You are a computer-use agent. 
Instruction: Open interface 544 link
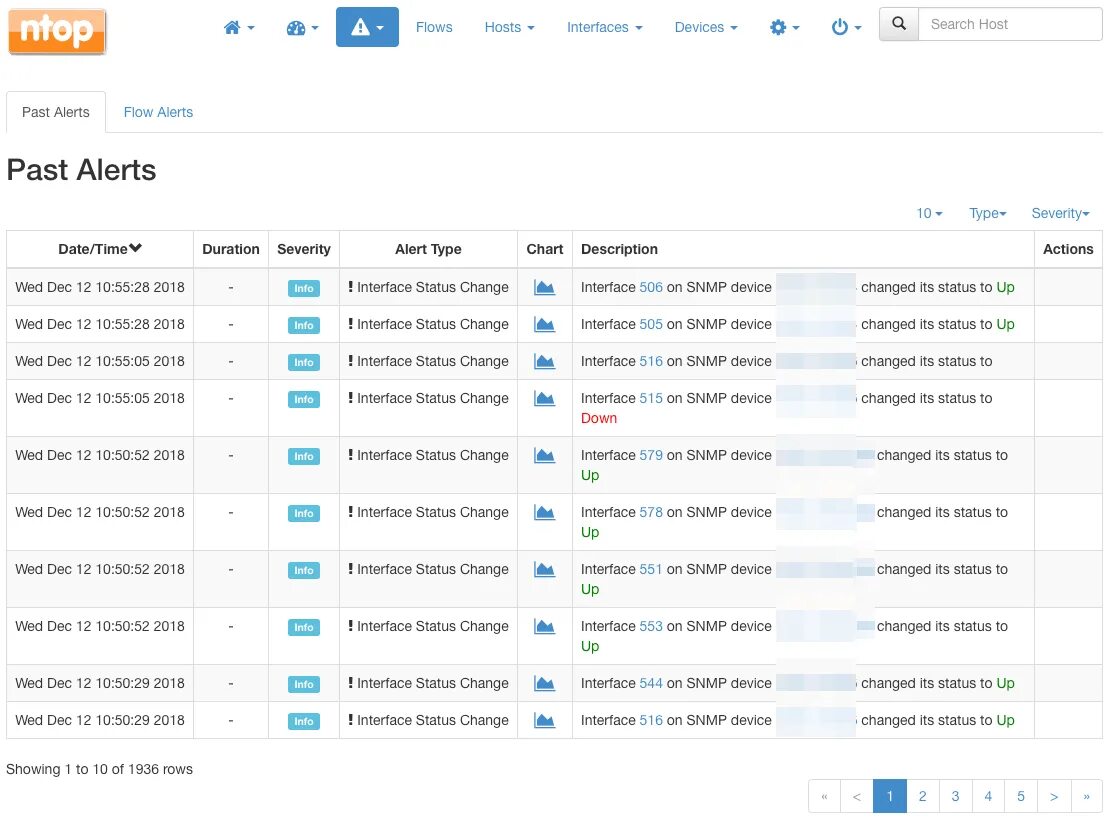pos(651,683)
